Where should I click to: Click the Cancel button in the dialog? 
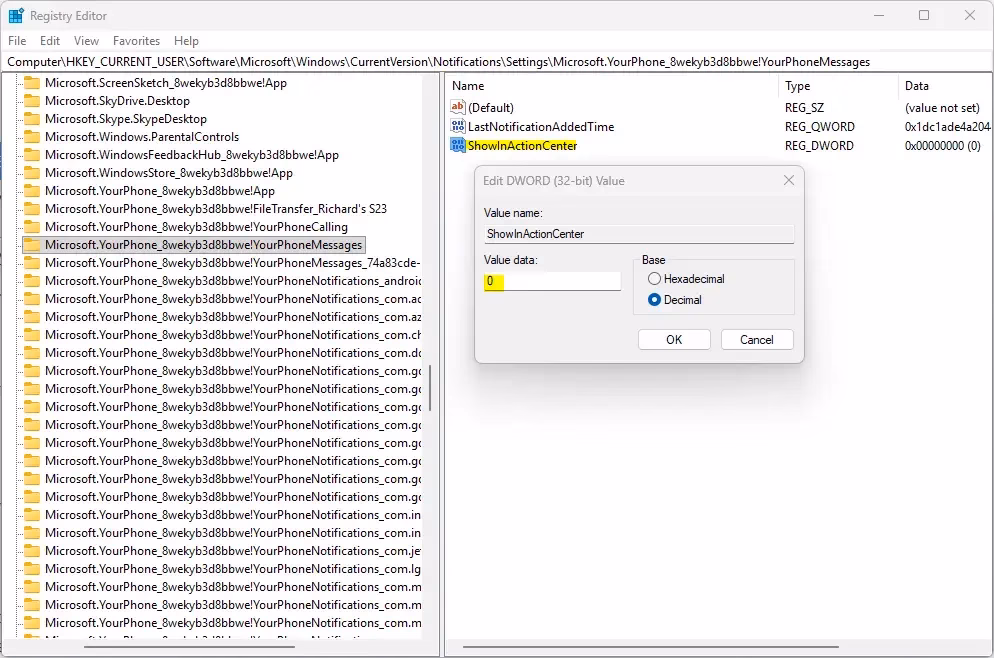[x=757, y=339]
